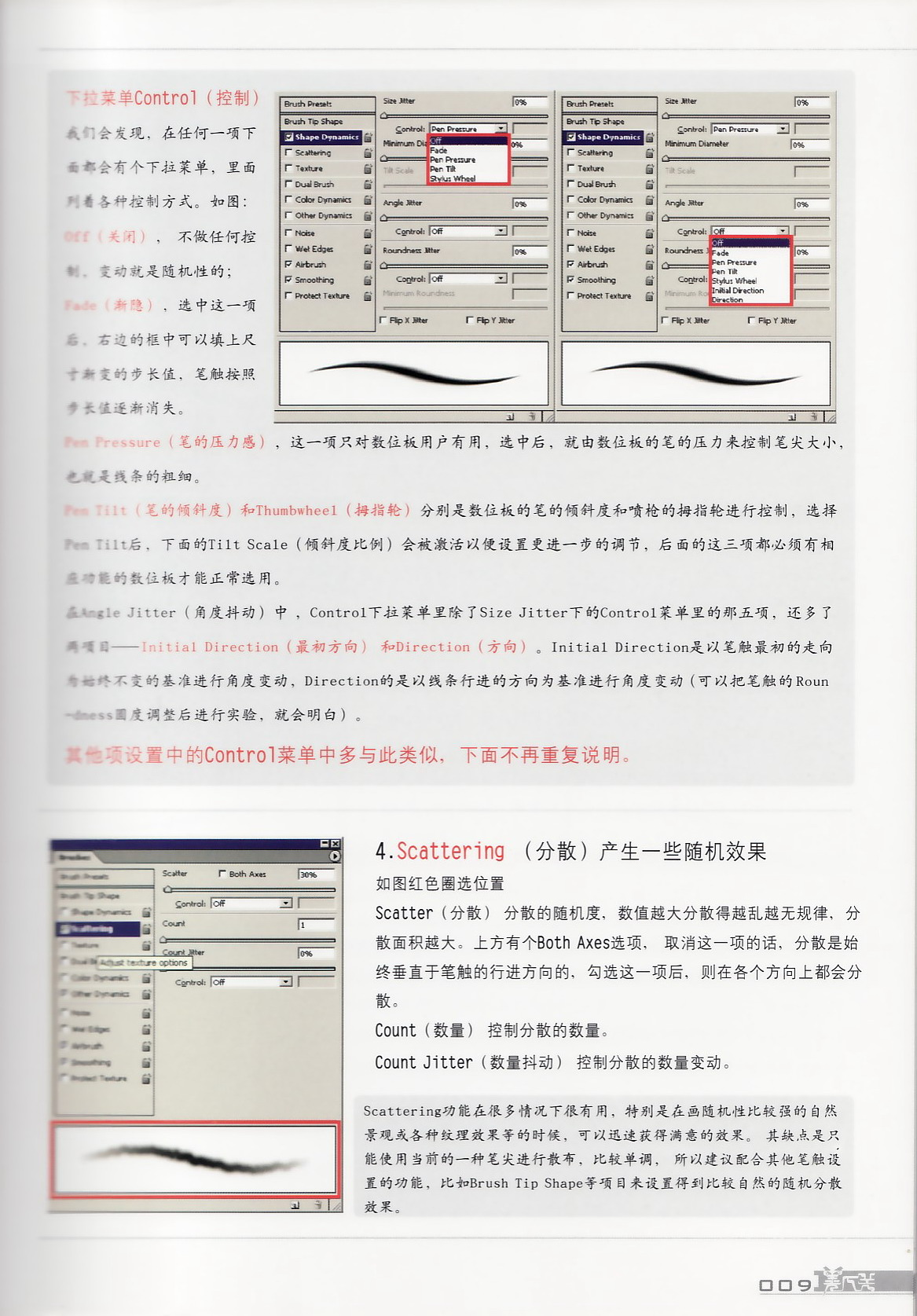This screenshot has height=1316, width=917.
Task: Click Dual Brush lock icon in left Brushes panel
Action: [x=368, y=184]
